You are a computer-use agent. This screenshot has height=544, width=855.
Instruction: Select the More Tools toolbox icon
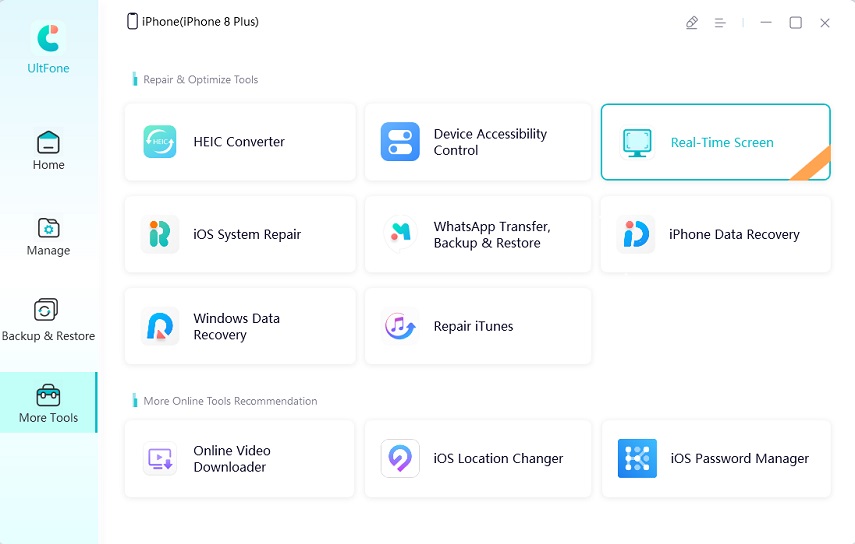[x=49, y=395]
